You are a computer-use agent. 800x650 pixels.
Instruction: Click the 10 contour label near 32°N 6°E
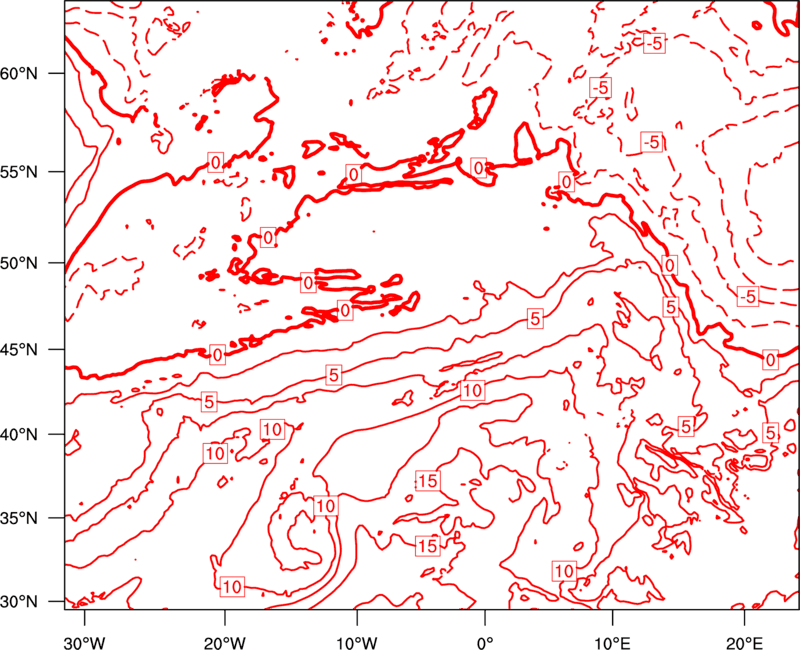pos(564,571)
